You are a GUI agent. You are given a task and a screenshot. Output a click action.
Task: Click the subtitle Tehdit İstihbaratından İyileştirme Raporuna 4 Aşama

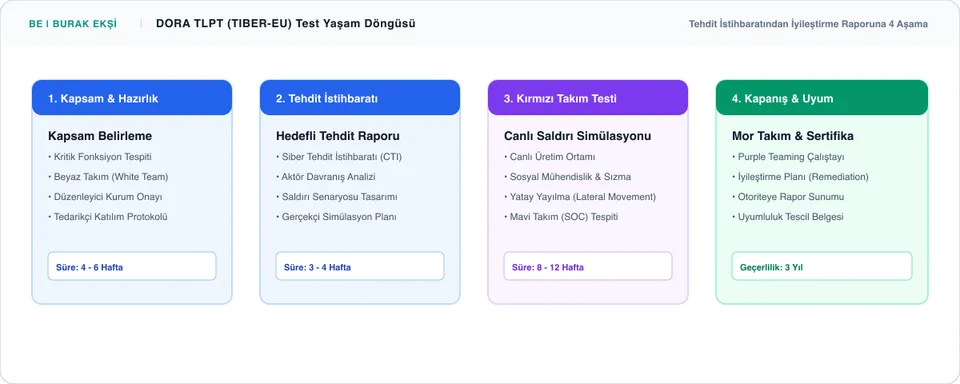tap(808, 24)
